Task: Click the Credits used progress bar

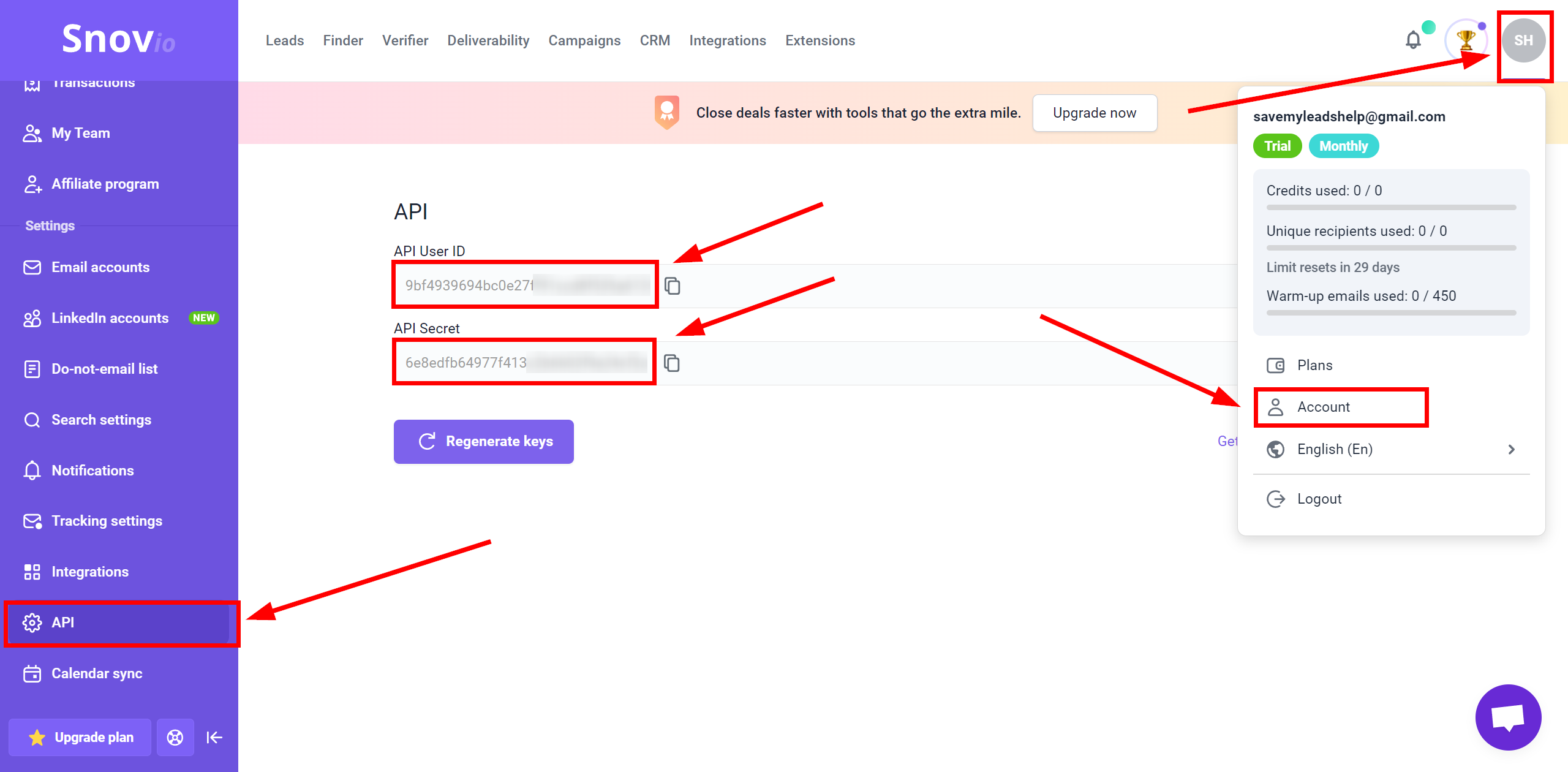Action: click(1392, 208)
